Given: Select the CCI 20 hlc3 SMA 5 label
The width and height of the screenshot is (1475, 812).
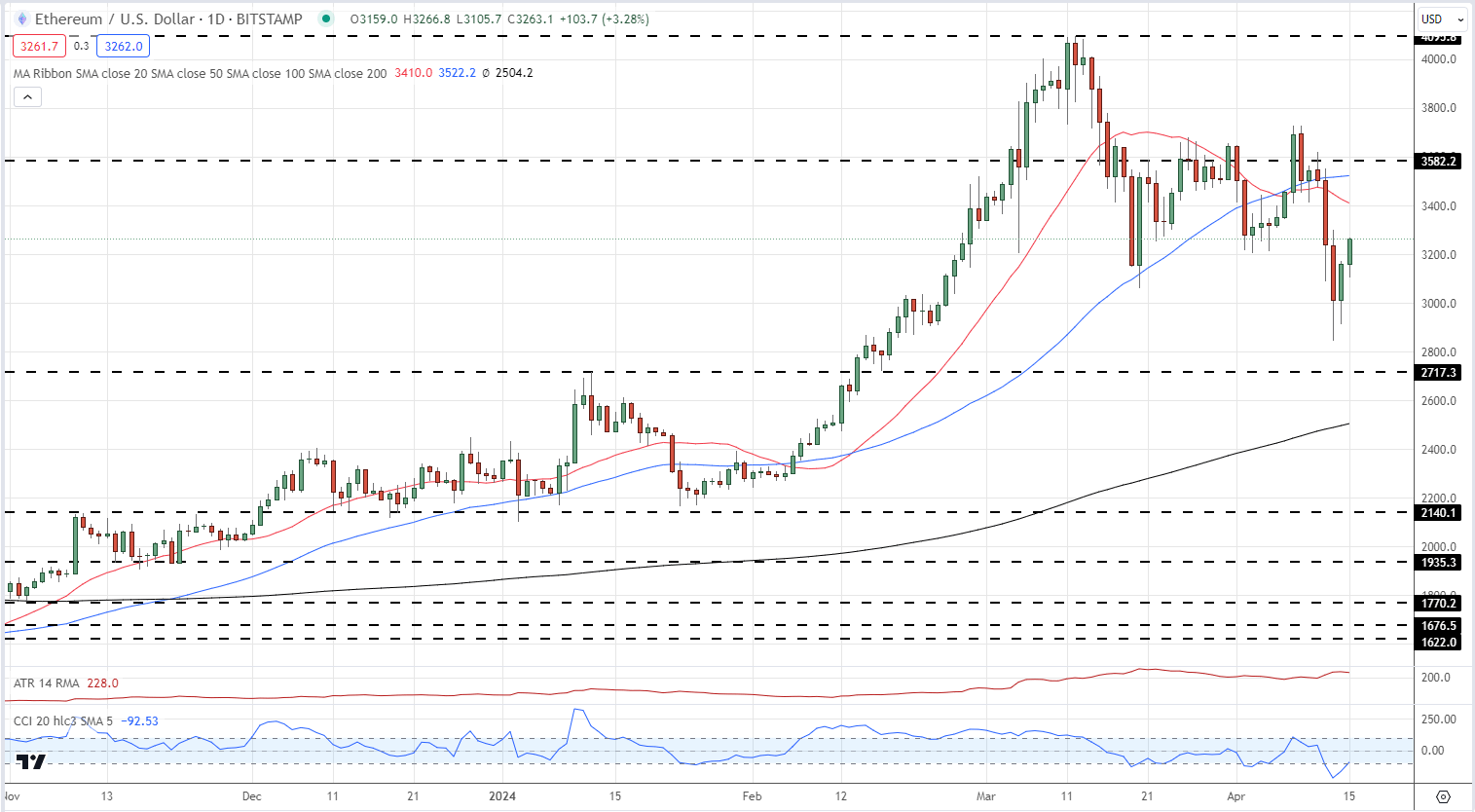Looking at the screenshot, I should (63, 720).
